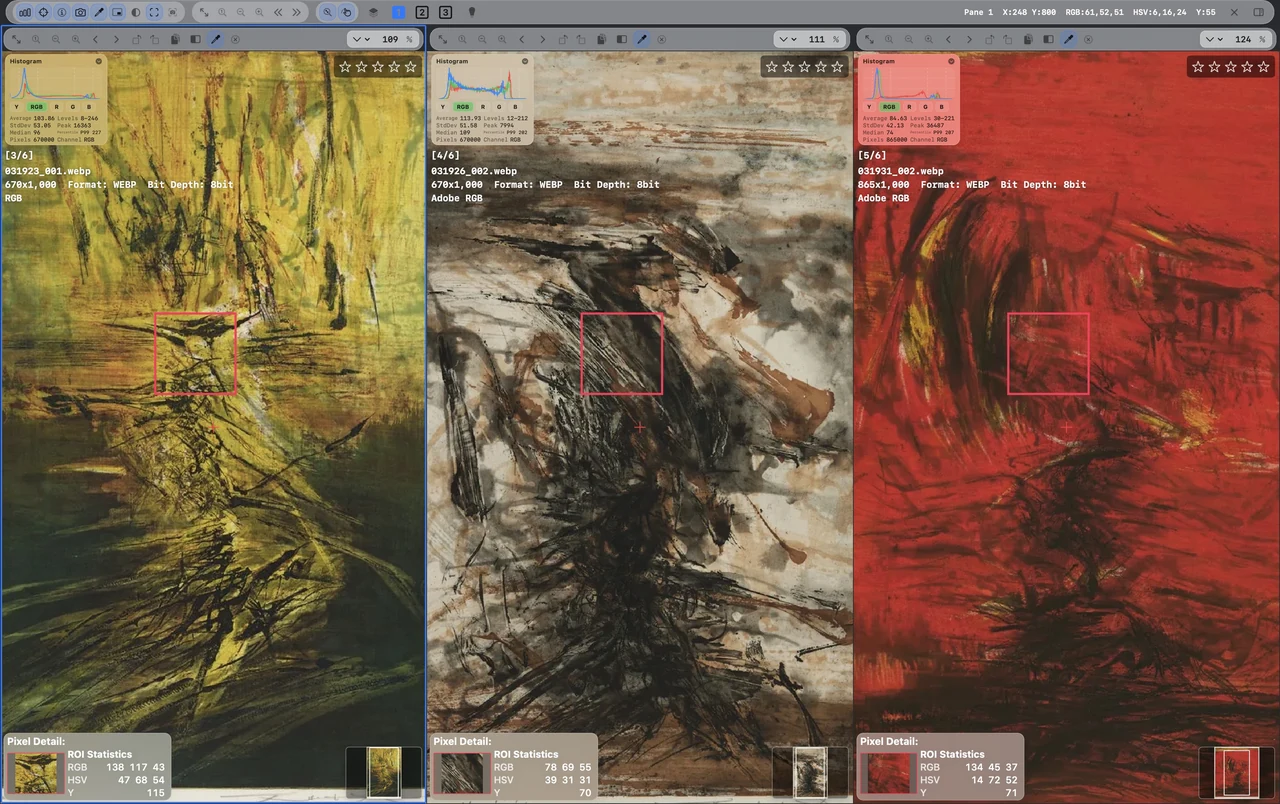
Task: Click the camera snapshot icon in main toolbar
Action: (x=80, y=12)
